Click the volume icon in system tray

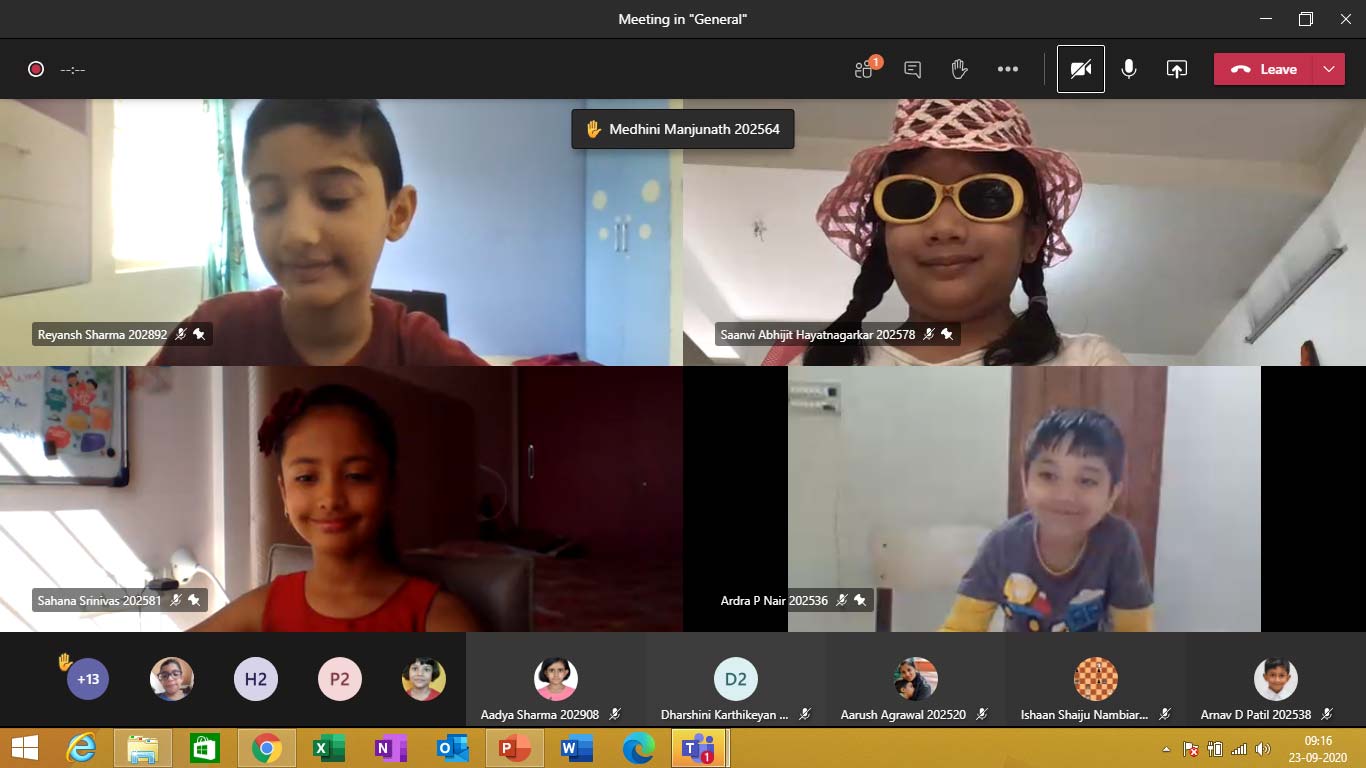tap(1263, 749)
